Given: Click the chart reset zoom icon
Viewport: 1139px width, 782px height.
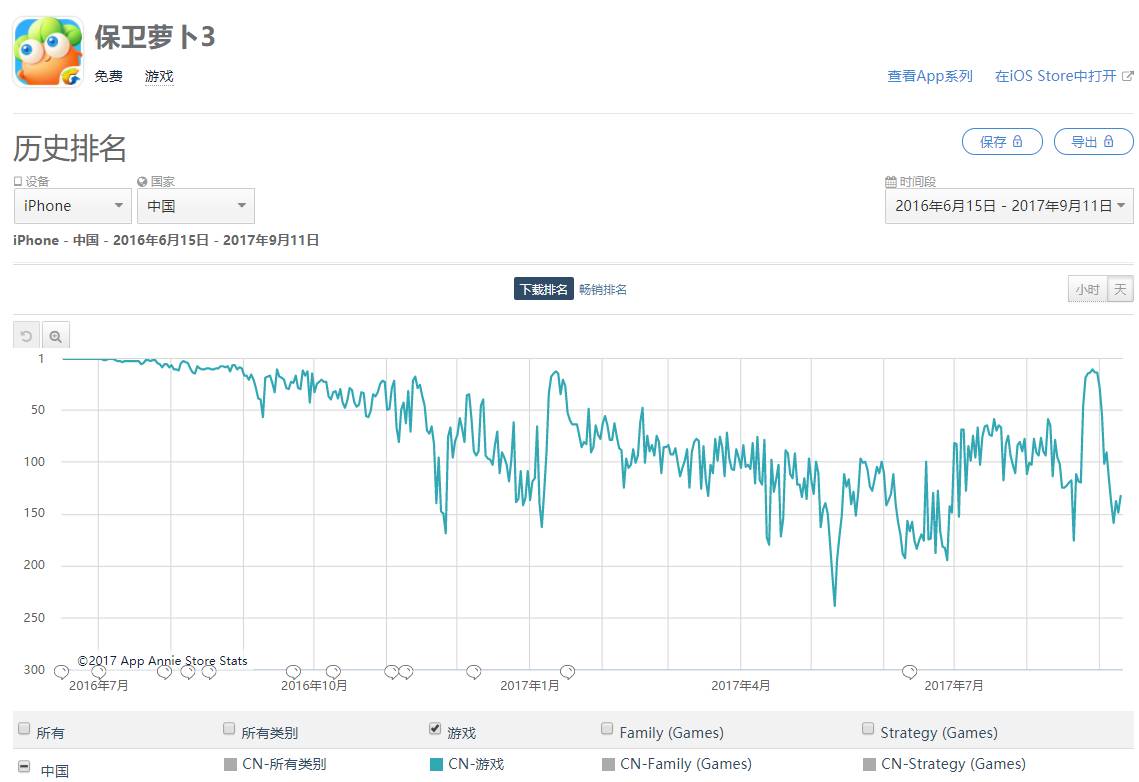Looking at the screenshot, I should 27,336.
